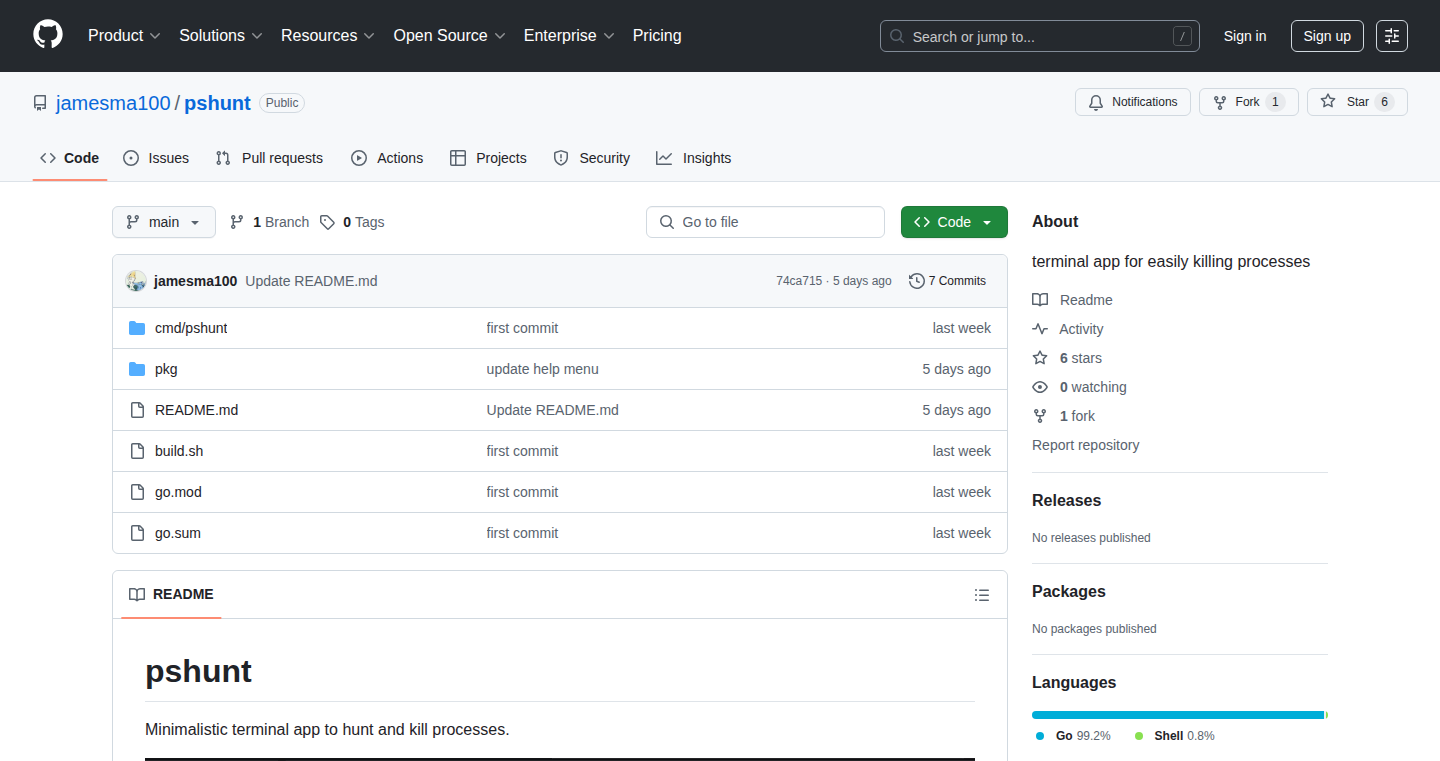
Task: Focus the Go to file search box
Action: pyautogui.click(x=765, y=222)
